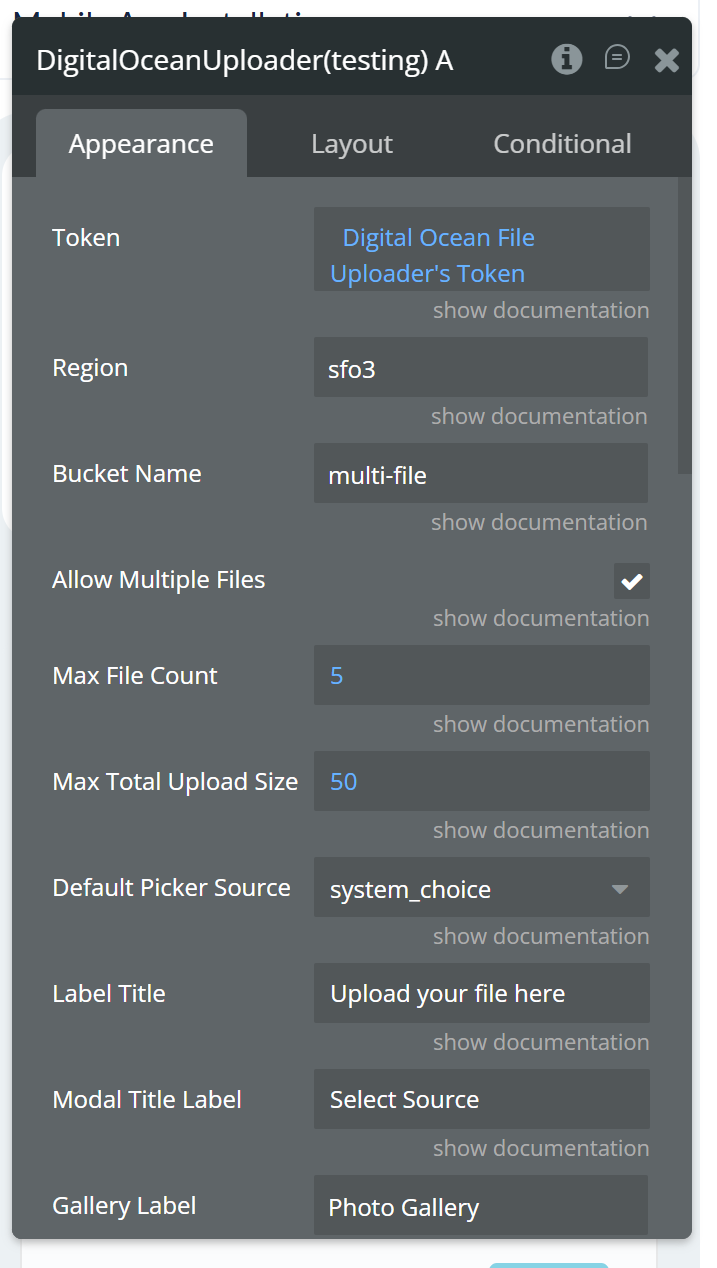Click the Max Total Upload Size label
Image resolution: width=717 pixels, height=1268 pixels.
(x=175, y=782)
